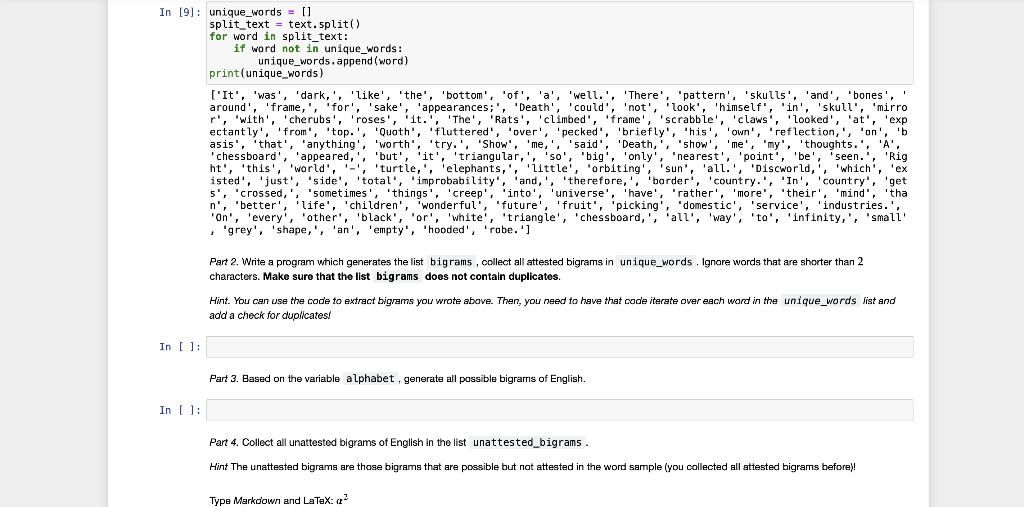Screen dimensions: 1024x507
Task: Click the 'Part 2.' instruction paragraph
Action: point(536,269)
